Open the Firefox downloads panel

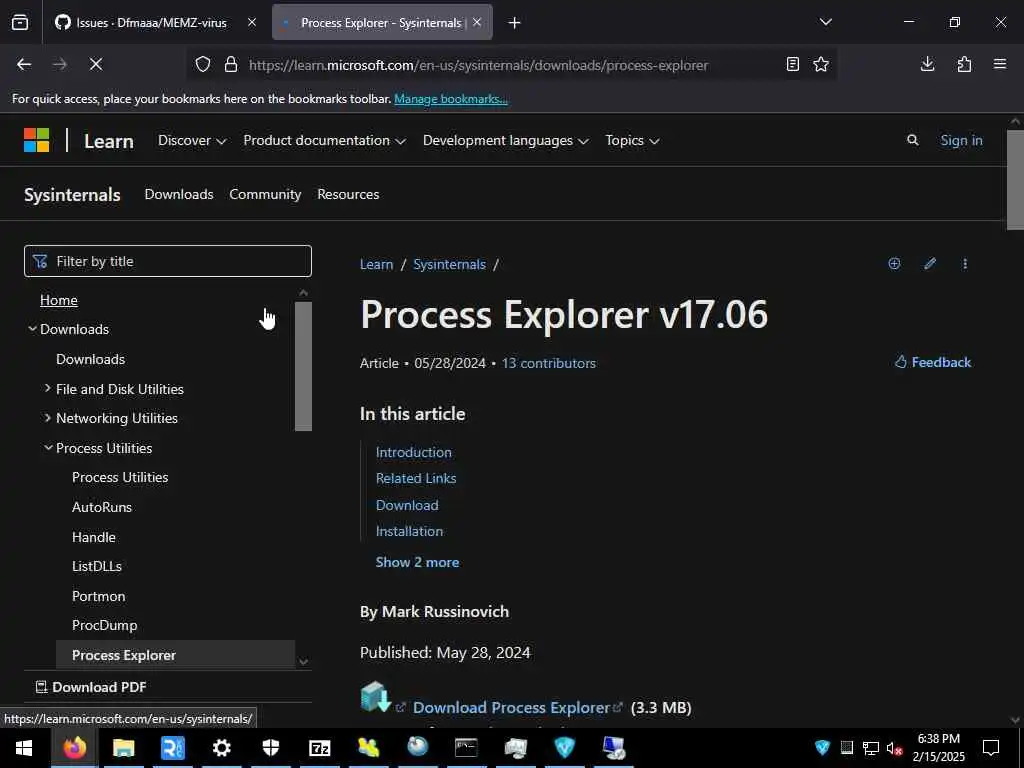[927, 64]
